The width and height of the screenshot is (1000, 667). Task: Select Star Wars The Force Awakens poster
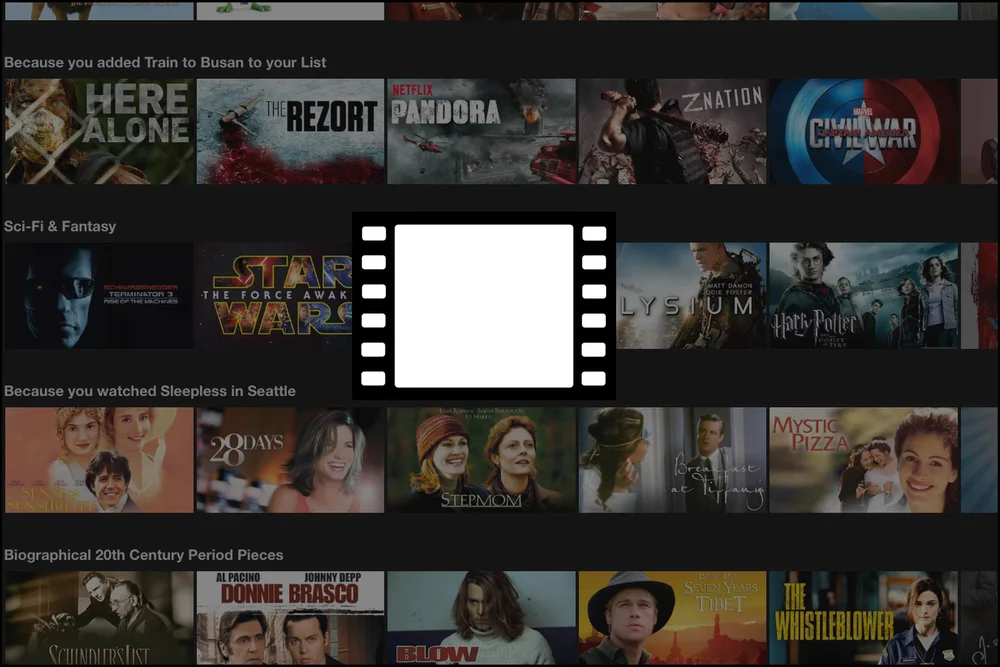coord(274,295)
